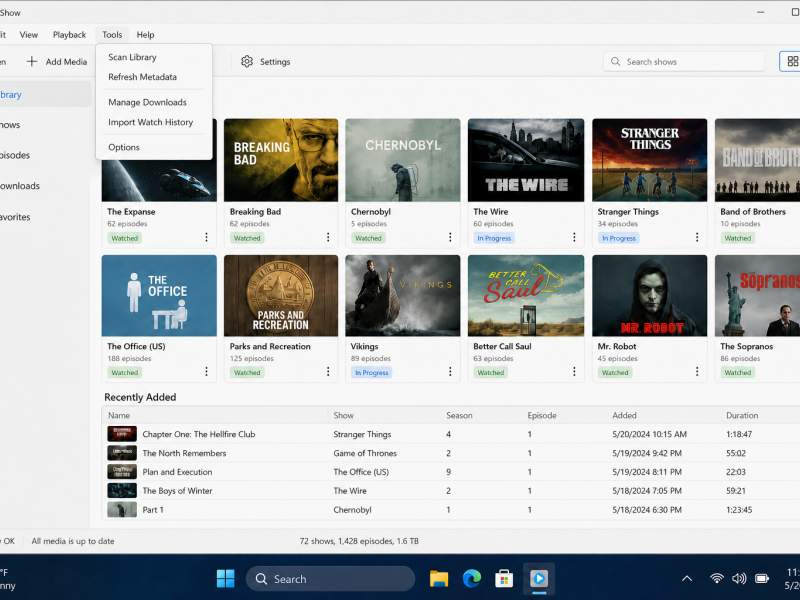800x600 pixels.
Task: Click the Add Media button label
Action: [66, 62]
